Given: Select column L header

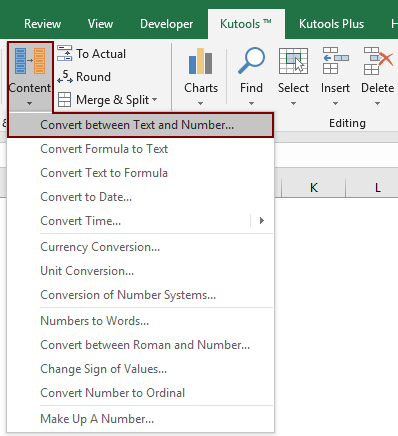Looking at the screenshot, I should pyautogui.click(x=377, y=188).
